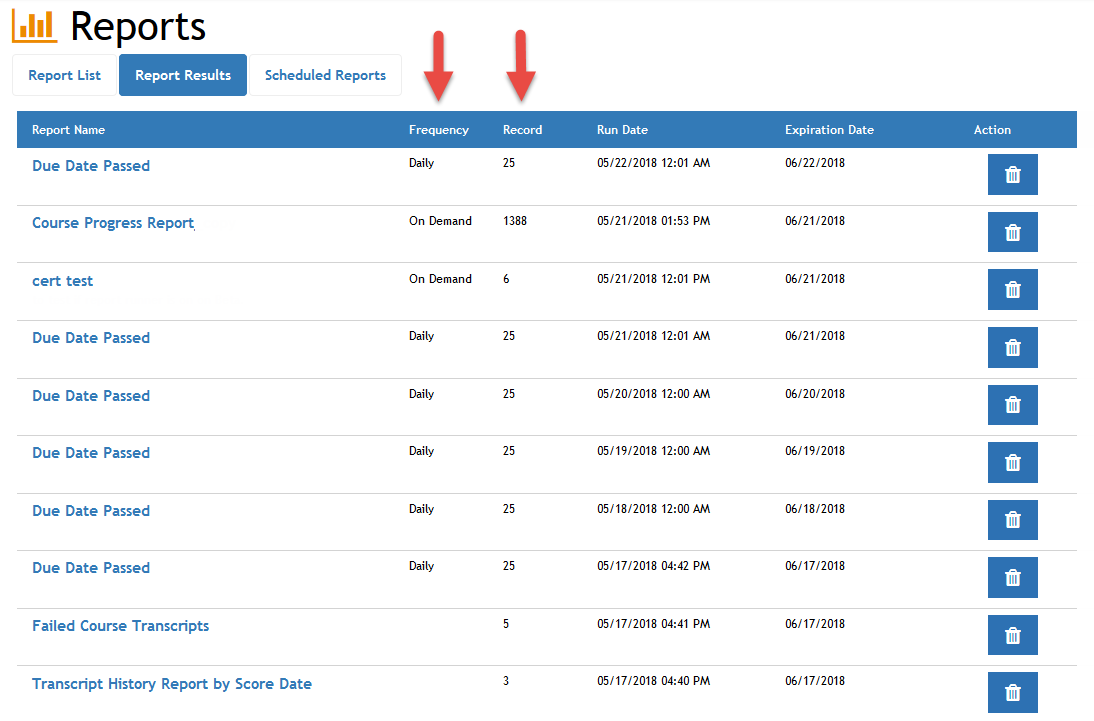Open Due Date Passed run on 05/18/2018
Viewport: 1094px width, 721px height.
(91, 511)
